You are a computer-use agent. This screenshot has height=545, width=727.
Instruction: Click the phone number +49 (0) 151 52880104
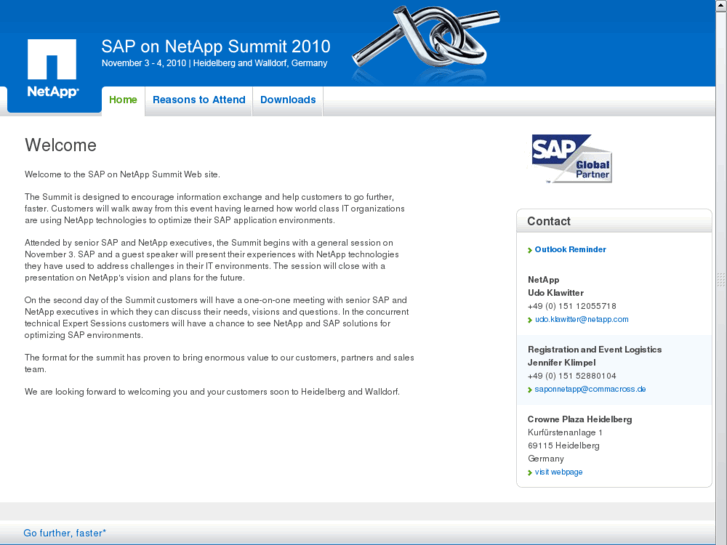tap(572, 376)
